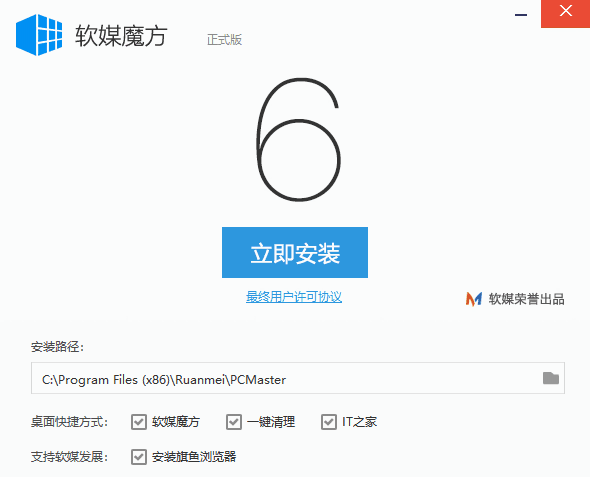Click the 软媒荣誉出品 text

[x=526, y=299]
